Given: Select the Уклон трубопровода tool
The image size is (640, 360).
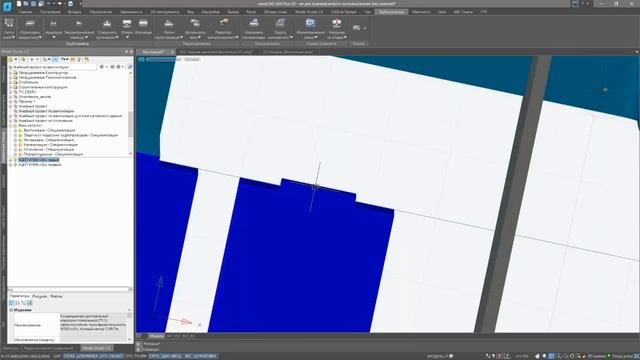Looking at the screenshot, I should [x=169, y=29].
